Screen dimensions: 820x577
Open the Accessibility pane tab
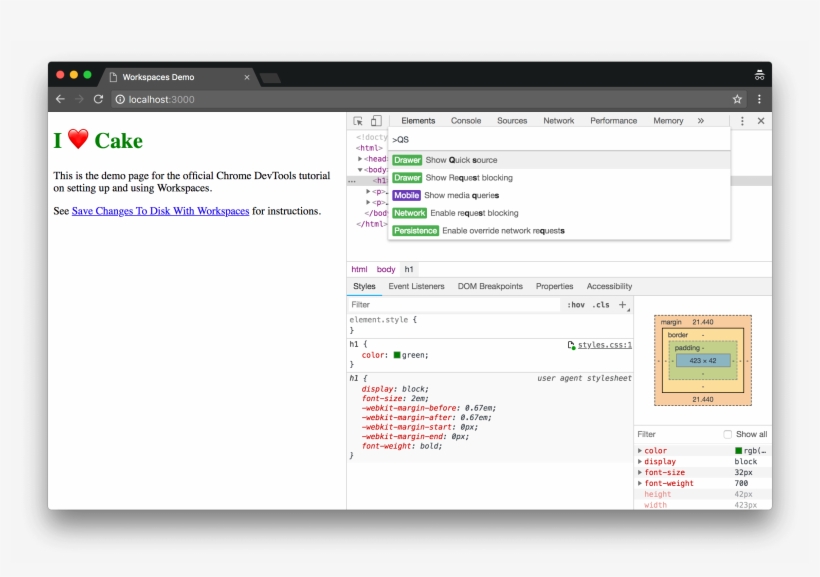point(609,286)
